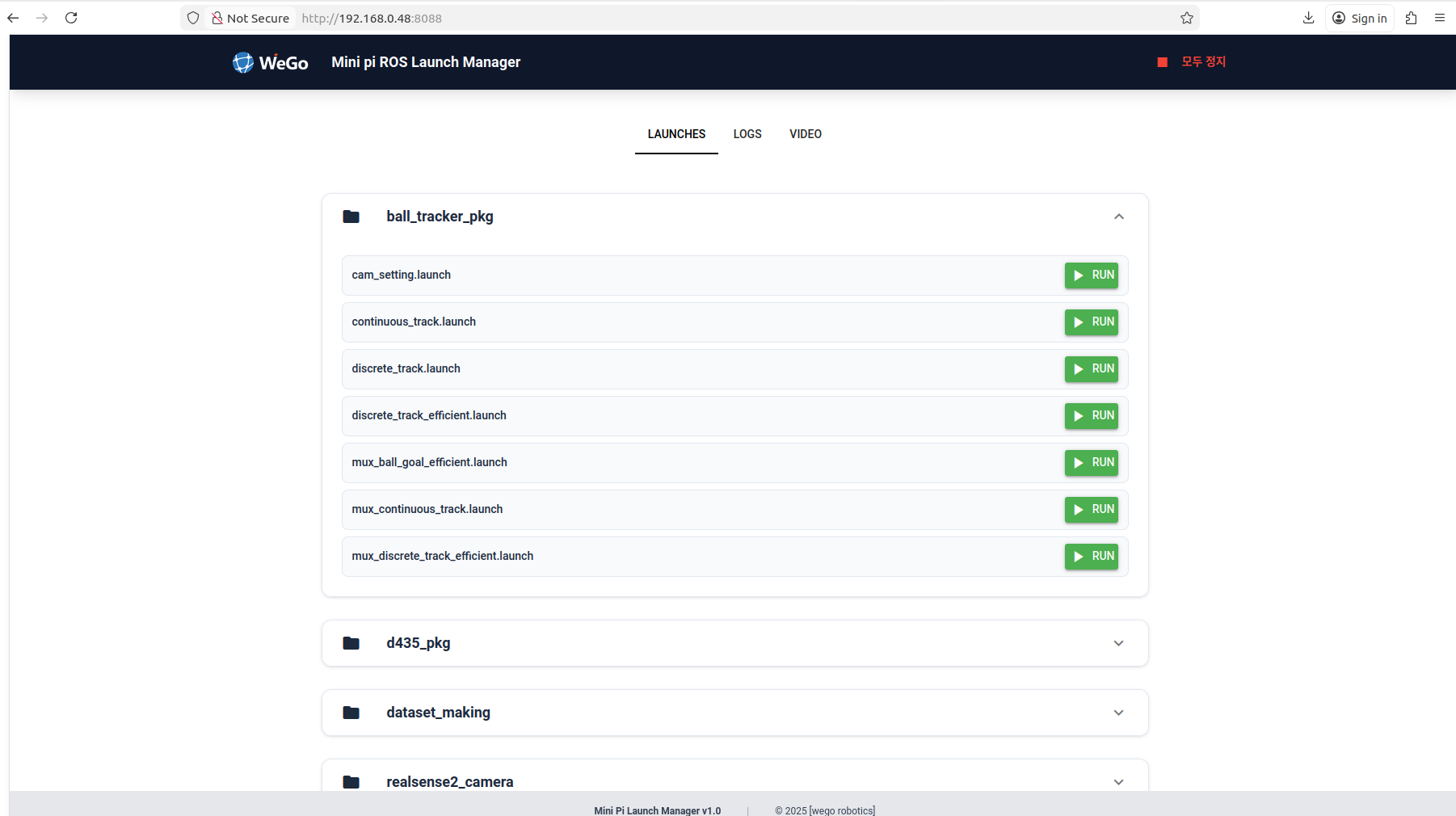This screenshot has width=1456, height=816.
Task: Click the d435_pkg folder icon
Action: click(x=351, y=643)
